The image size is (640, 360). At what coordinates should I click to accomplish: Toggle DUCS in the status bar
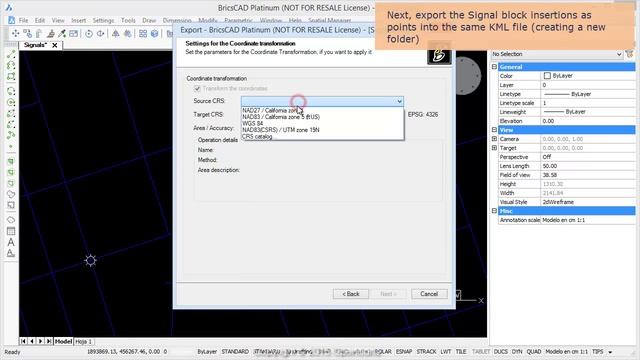click(x=500, y=351)
